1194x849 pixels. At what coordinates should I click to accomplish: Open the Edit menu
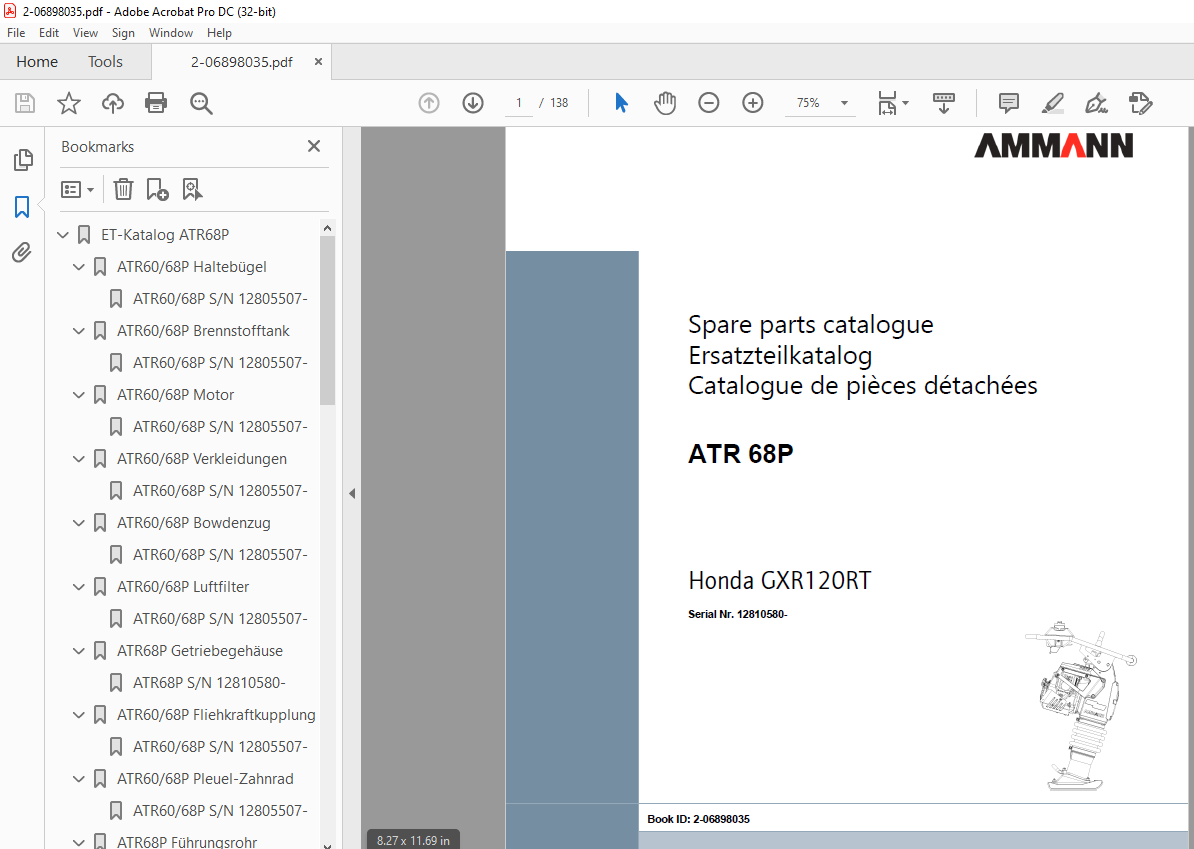[49, 33]
